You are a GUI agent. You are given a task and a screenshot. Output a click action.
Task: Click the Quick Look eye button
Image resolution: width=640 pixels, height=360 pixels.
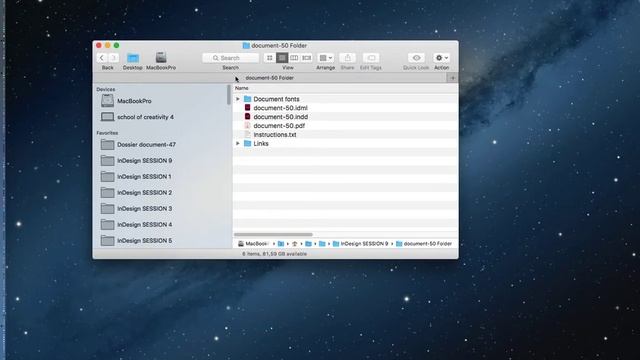click(x=416, y=58)
